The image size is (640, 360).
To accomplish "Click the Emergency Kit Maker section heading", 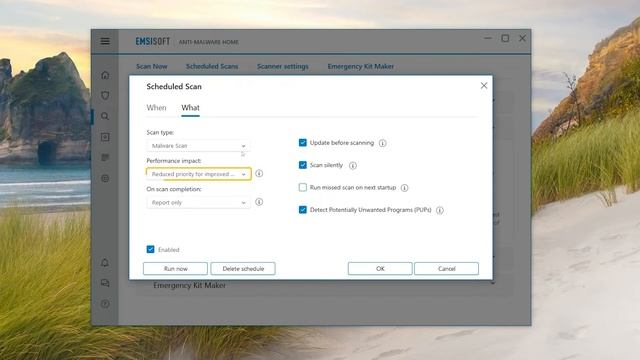I will (189, 285).
